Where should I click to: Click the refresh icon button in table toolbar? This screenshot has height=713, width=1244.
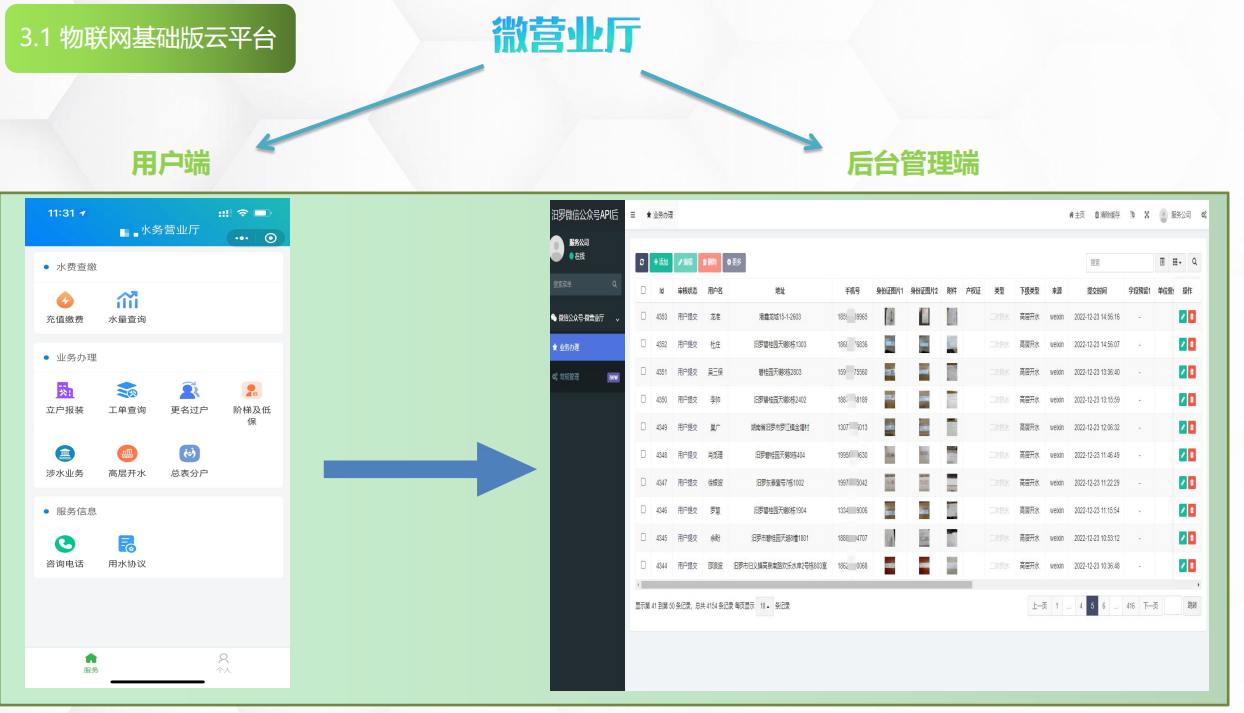pyautogui.click(x=642, y=262)
